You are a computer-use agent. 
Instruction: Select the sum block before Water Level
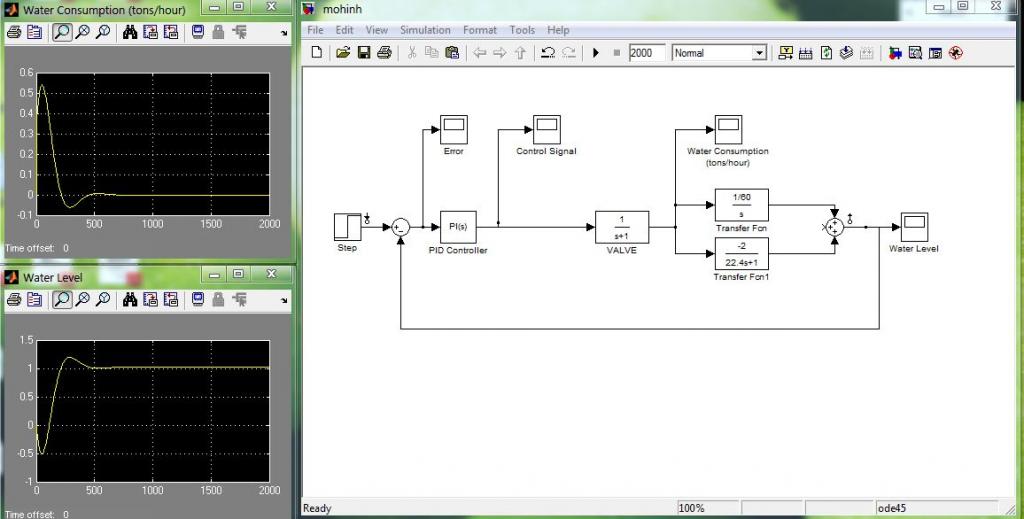(835, 227)
